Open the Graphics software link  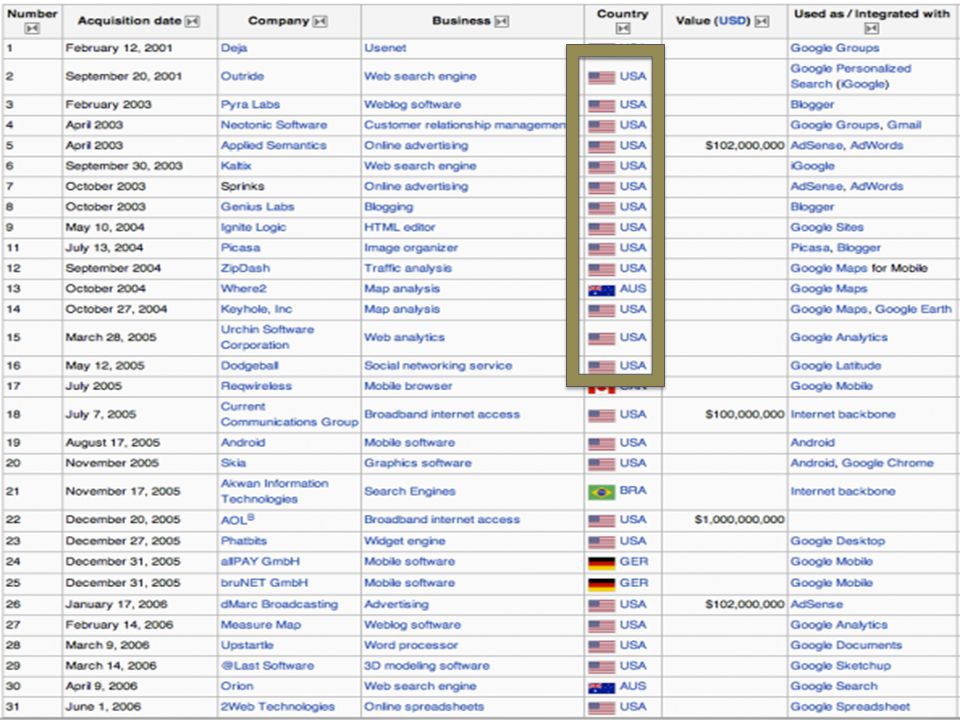418,463
